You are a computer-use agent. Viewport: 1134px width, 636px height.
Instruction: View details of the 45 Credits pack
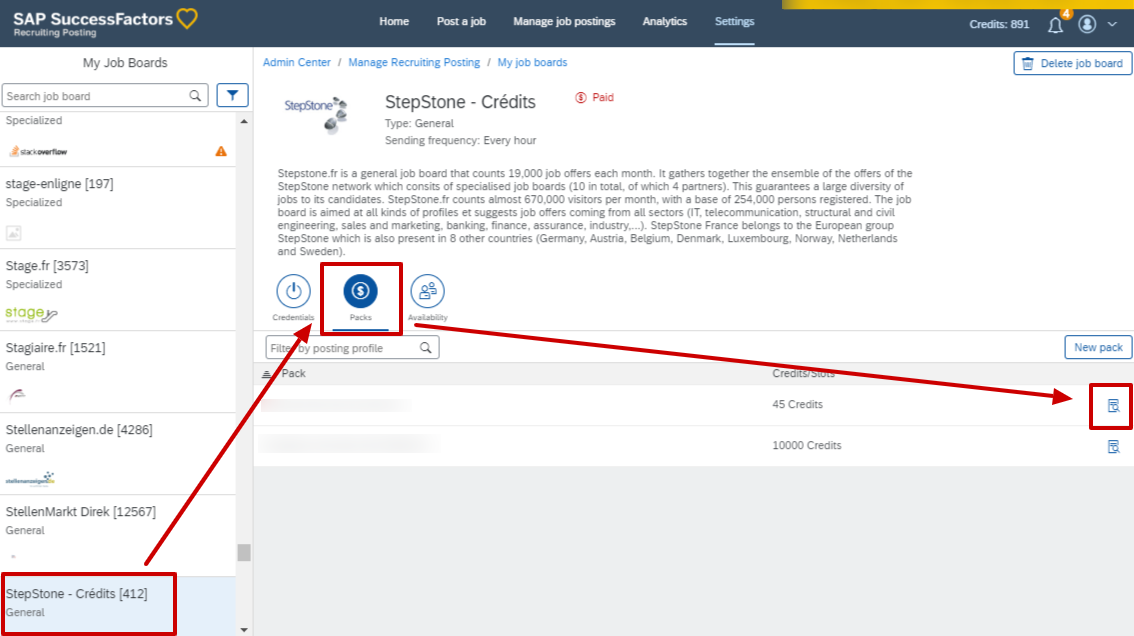tap(1113, 406)
